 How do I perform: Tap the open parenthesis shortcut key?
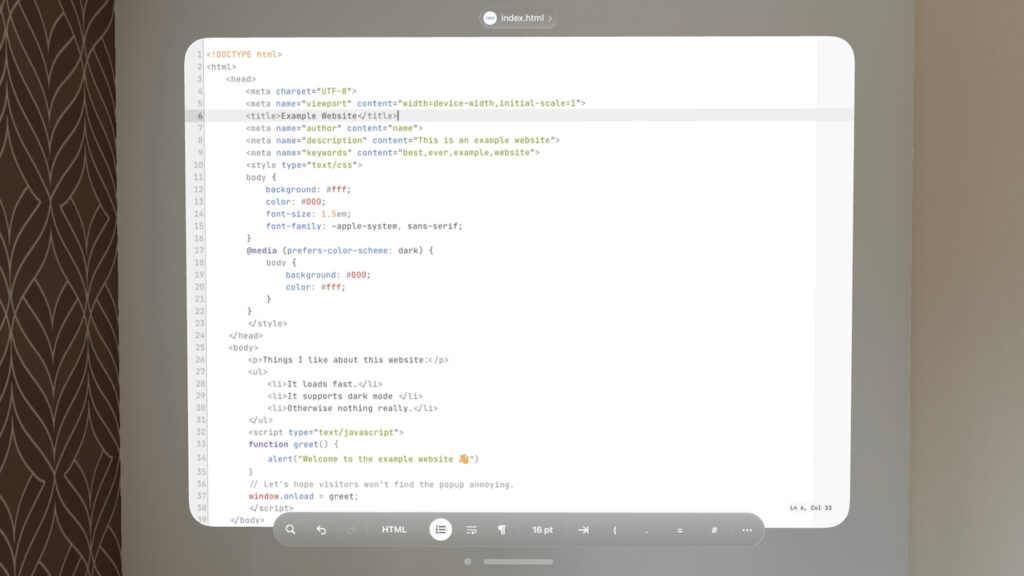click(615, 530)
